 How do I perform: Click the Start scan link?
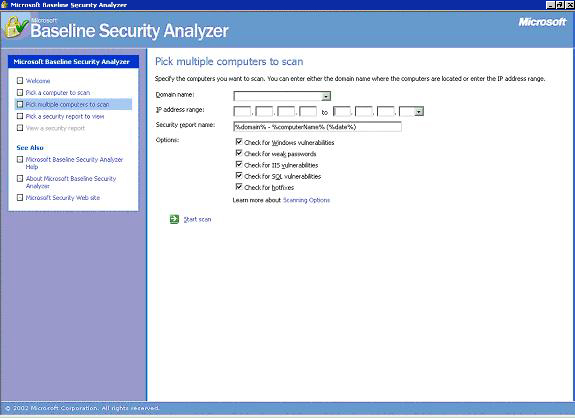197,219
